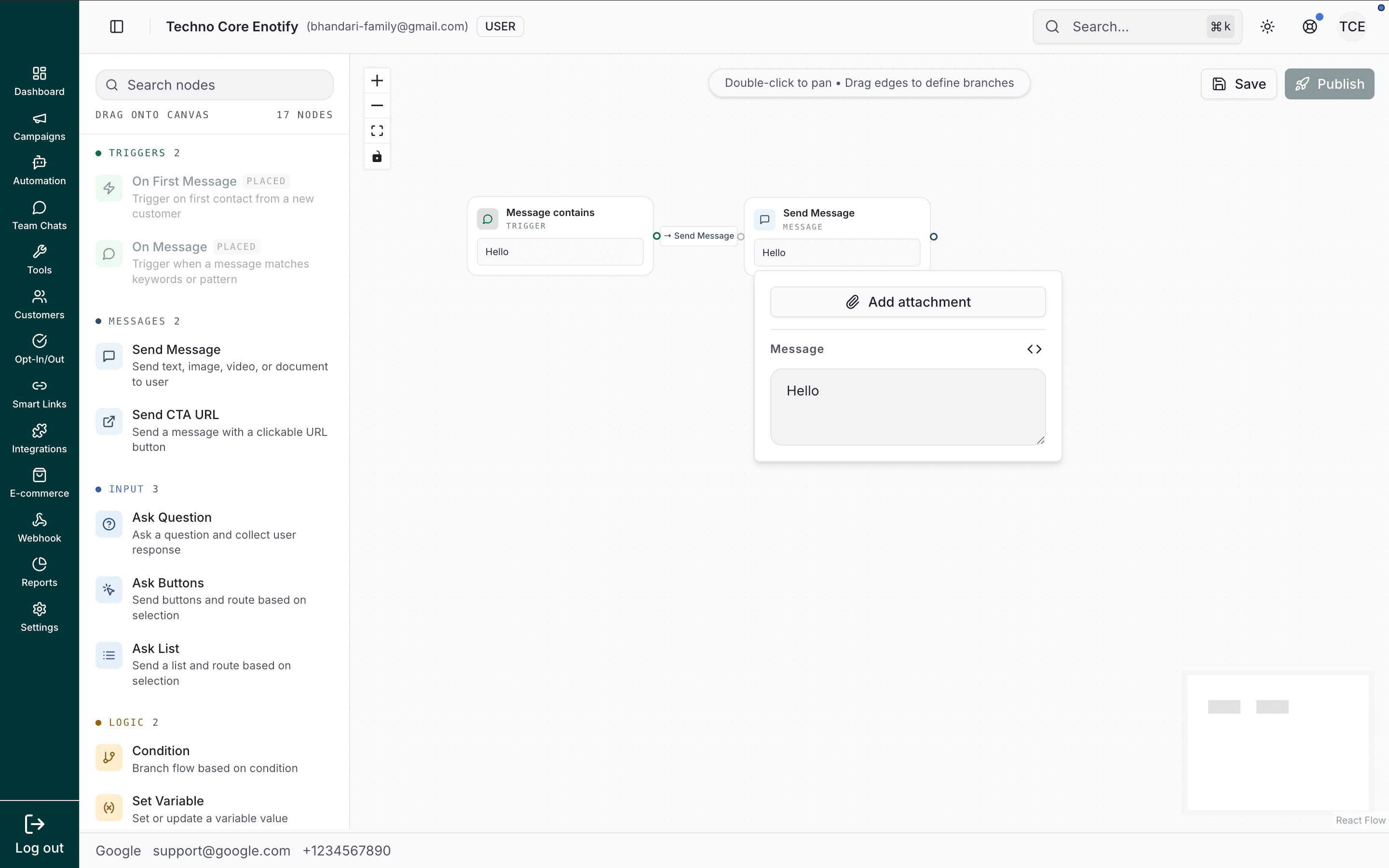Viewport: 1389px width, 868px height.
Task: Pick the Send CTA URL node
Action: click(214, 431)
